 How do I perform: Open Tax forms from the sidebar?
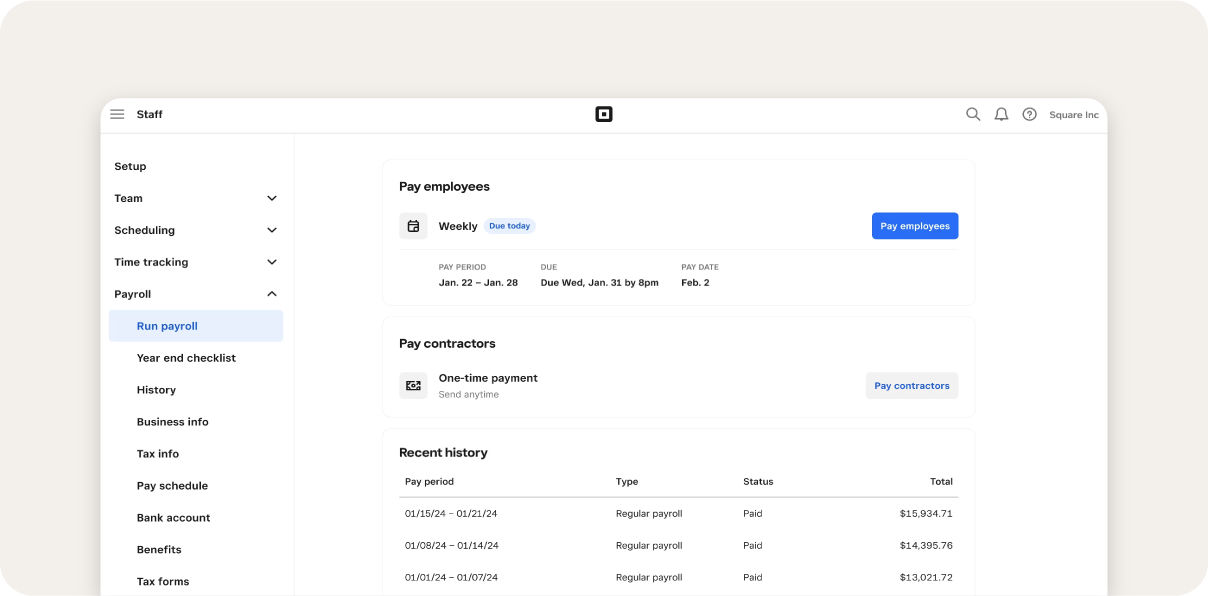[x=163, y=581]
